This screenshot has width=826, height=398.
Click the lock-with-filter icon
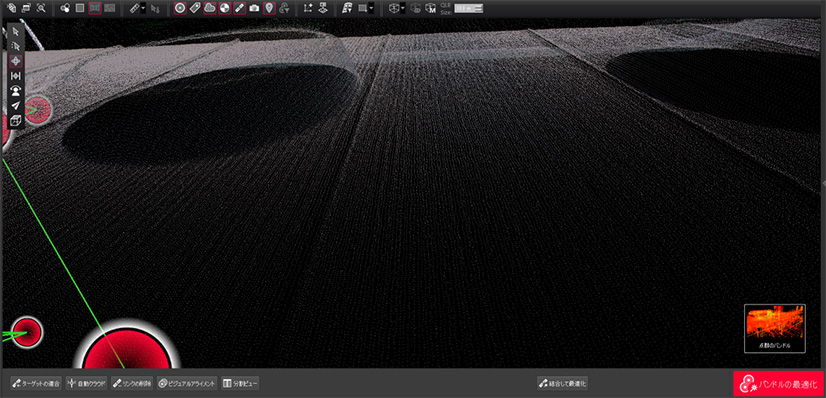(284, 8)
